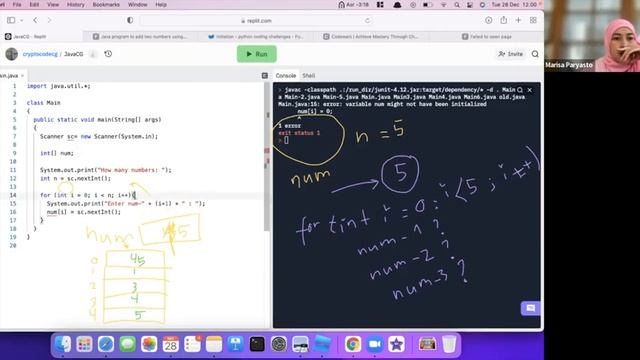Click the JavaCG repl name
The height and width of the screenshot is (360, 640).
coord(73,54)
